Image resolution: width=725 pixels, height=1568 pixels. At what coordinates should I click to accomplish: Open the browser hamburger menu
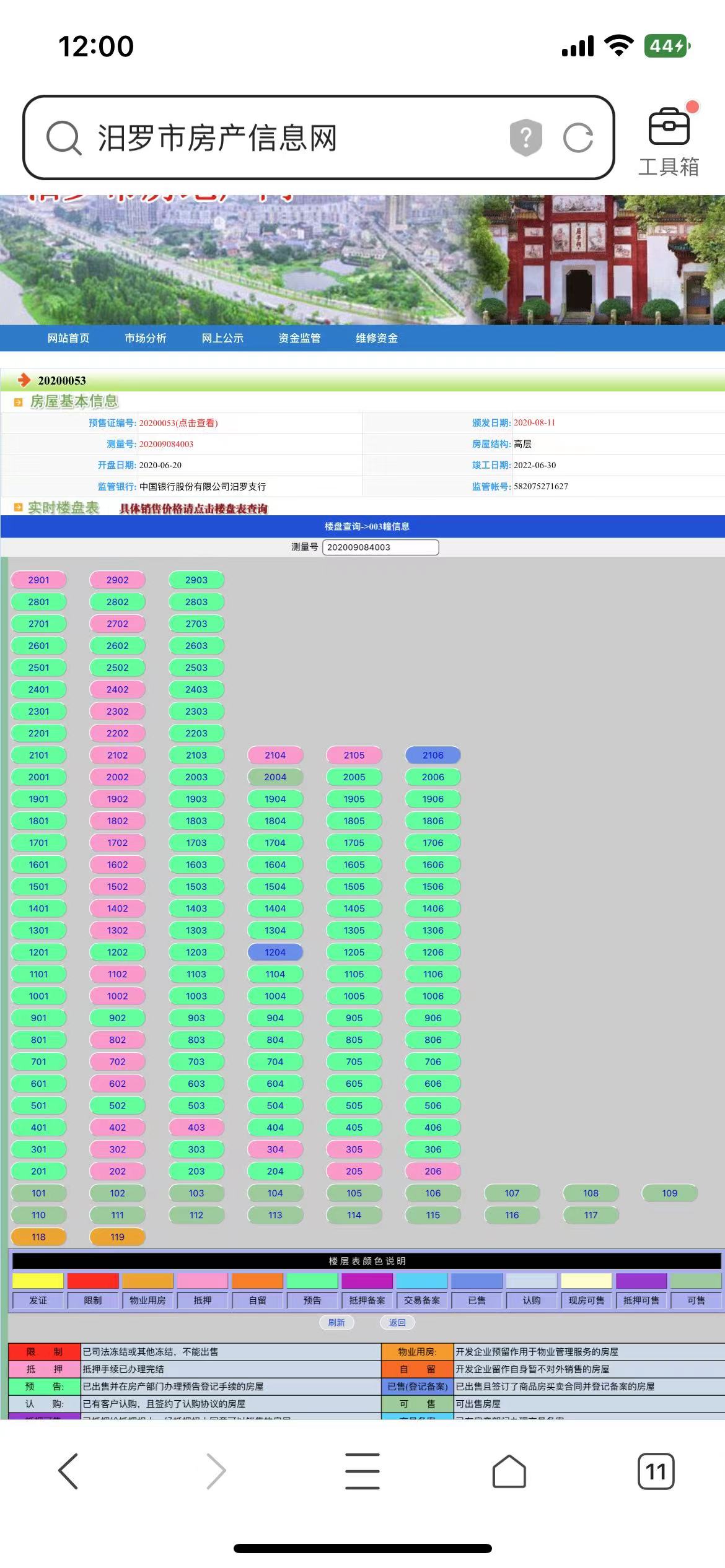(362, 1471)
